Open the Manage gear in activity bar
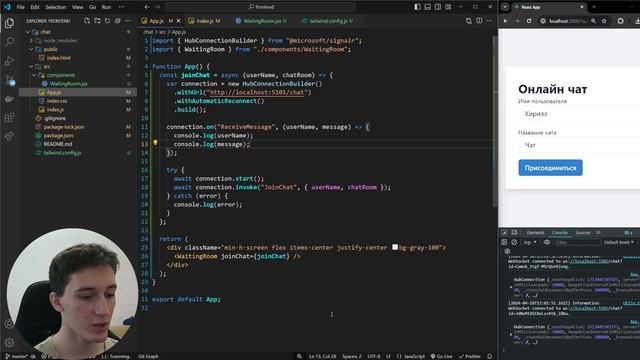The height and width of the screenshot is (360, 640). pos(9,342)
